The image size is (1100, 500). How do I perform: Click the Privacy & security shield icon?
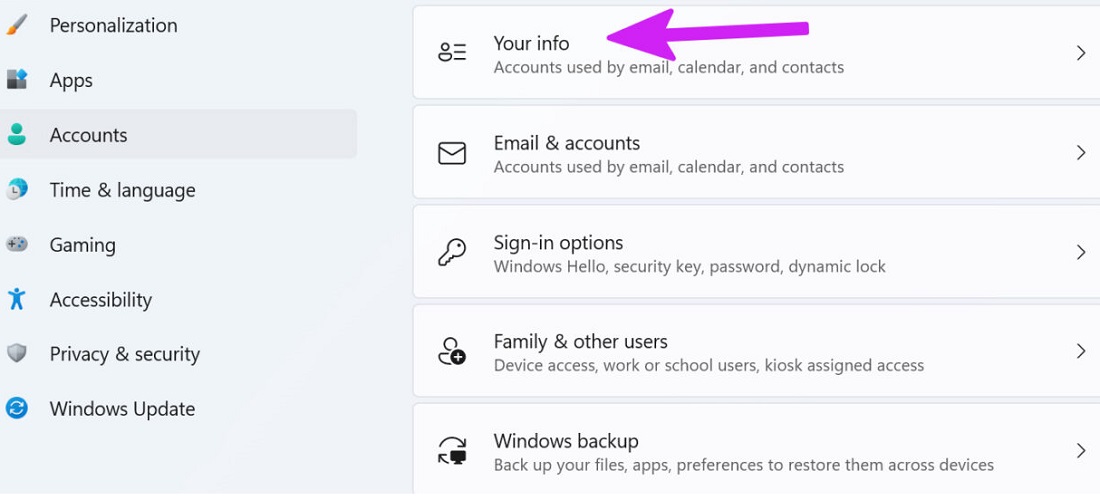16,354
